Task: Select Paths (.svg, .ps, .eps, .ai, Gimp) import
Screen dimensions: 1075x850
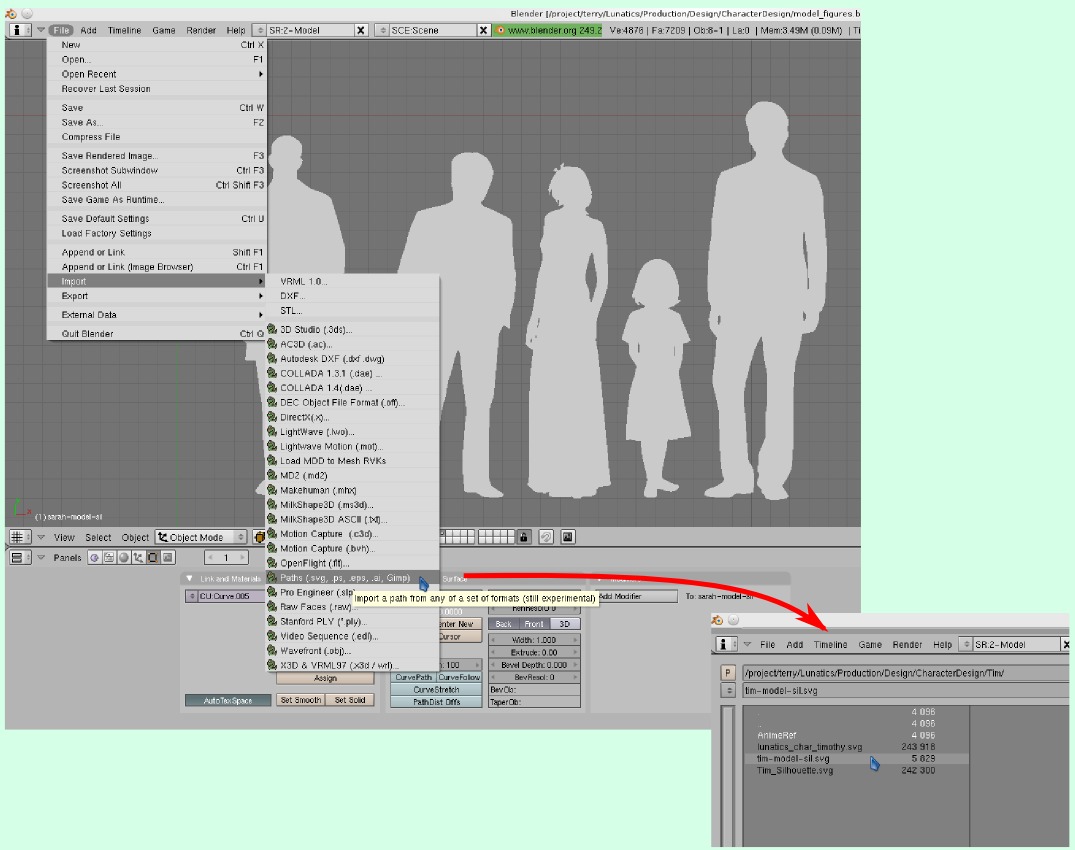Action: (x=352, y=578)
